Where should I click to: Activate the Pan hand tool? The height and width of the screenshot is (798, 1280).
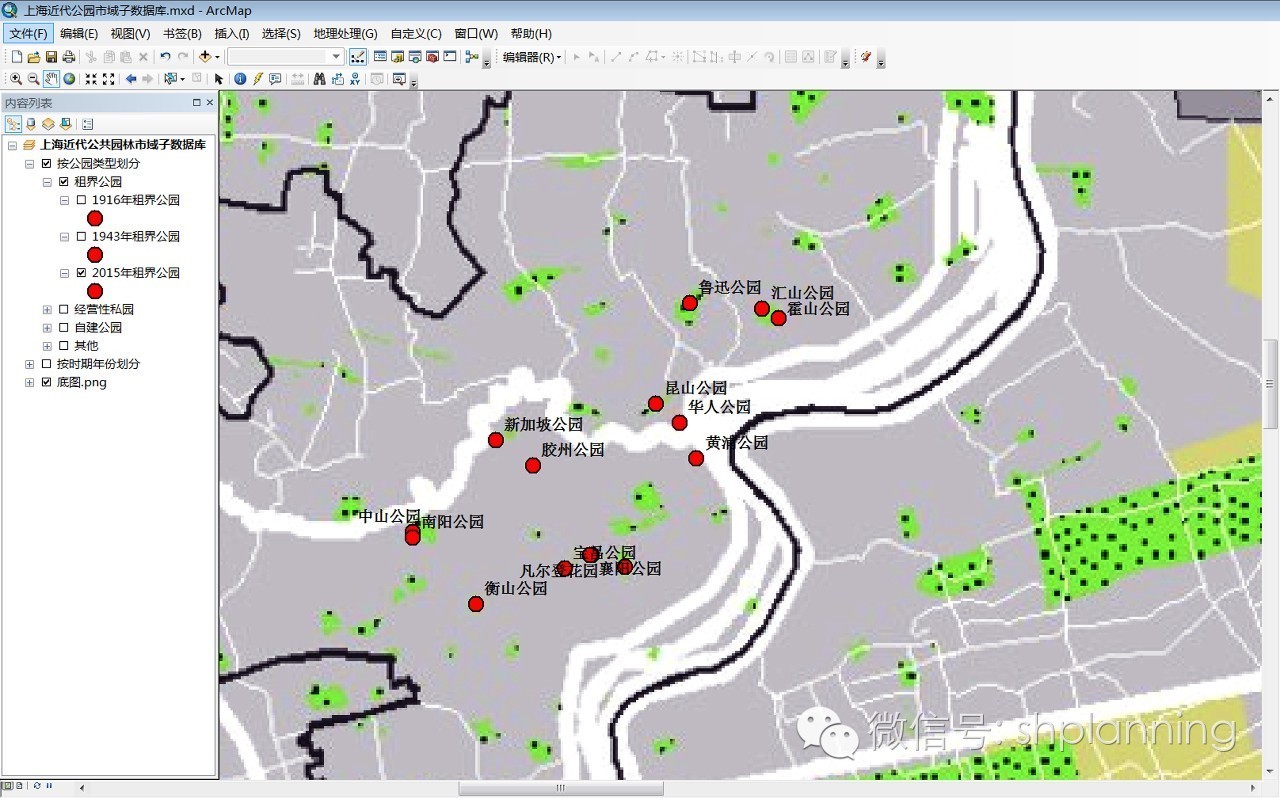tap(51, 79)
